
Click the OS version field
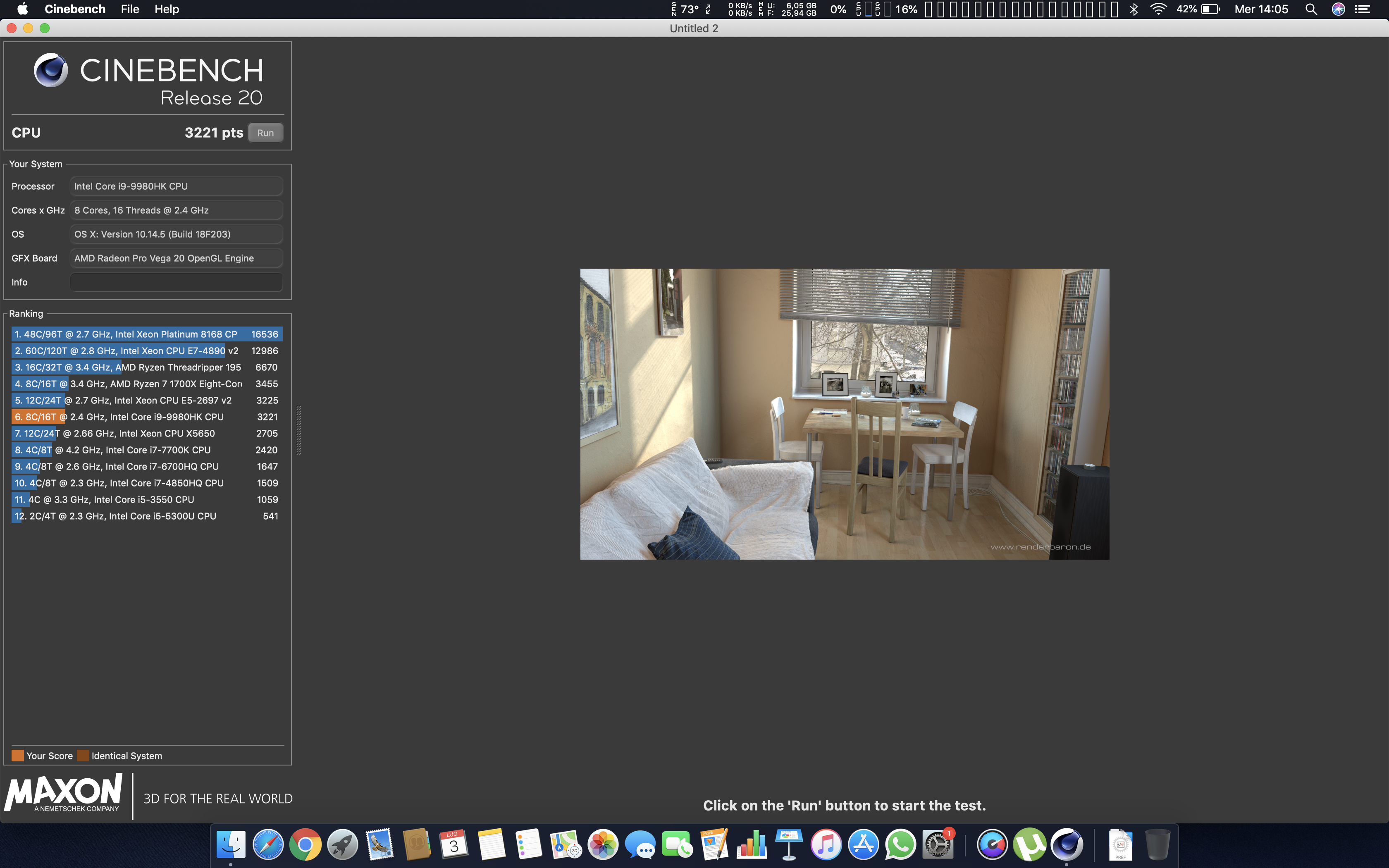(x=176, y=234)
